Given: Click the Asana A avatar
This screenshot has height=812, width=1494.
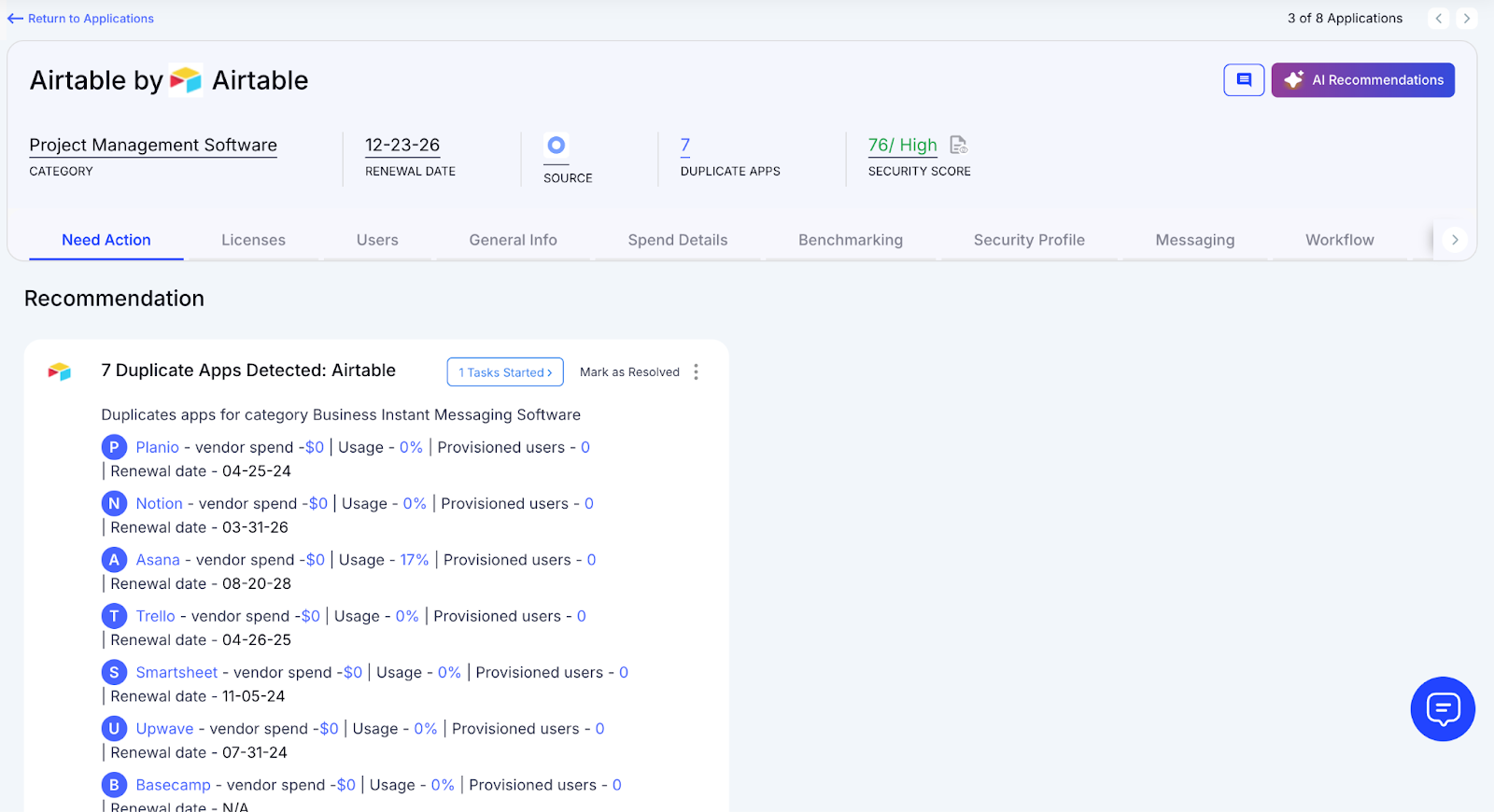Looking at the screenshot, I should coord(114,560).
